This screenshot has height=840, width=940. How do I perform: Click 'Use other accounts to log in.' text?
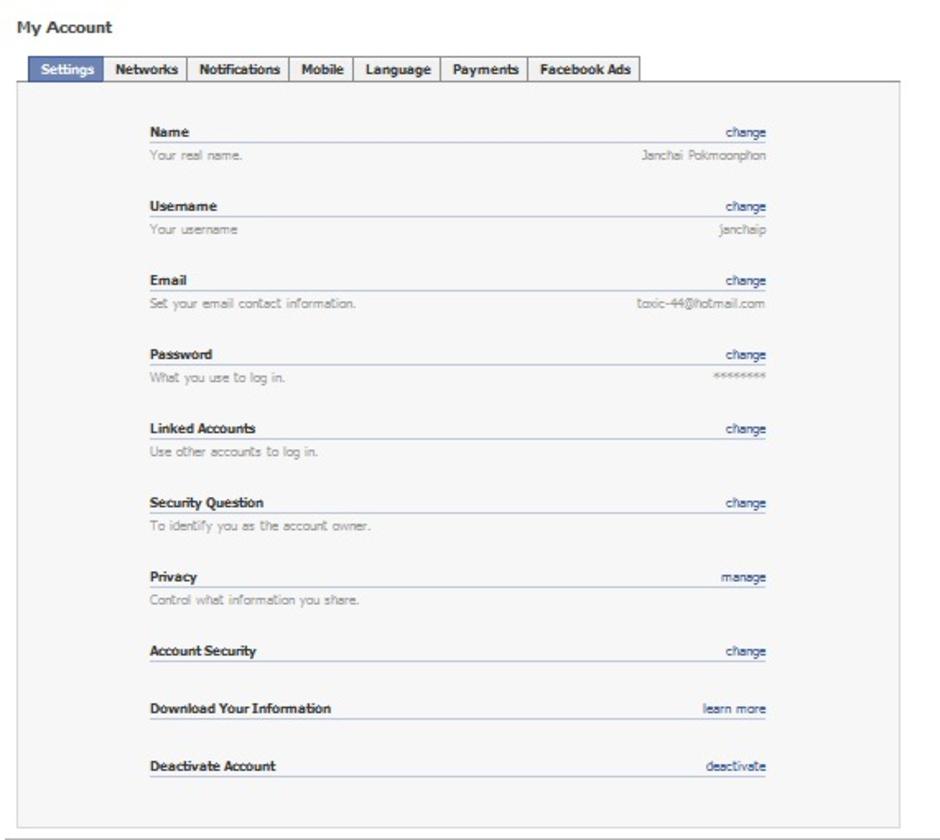[x=234, y=451]
